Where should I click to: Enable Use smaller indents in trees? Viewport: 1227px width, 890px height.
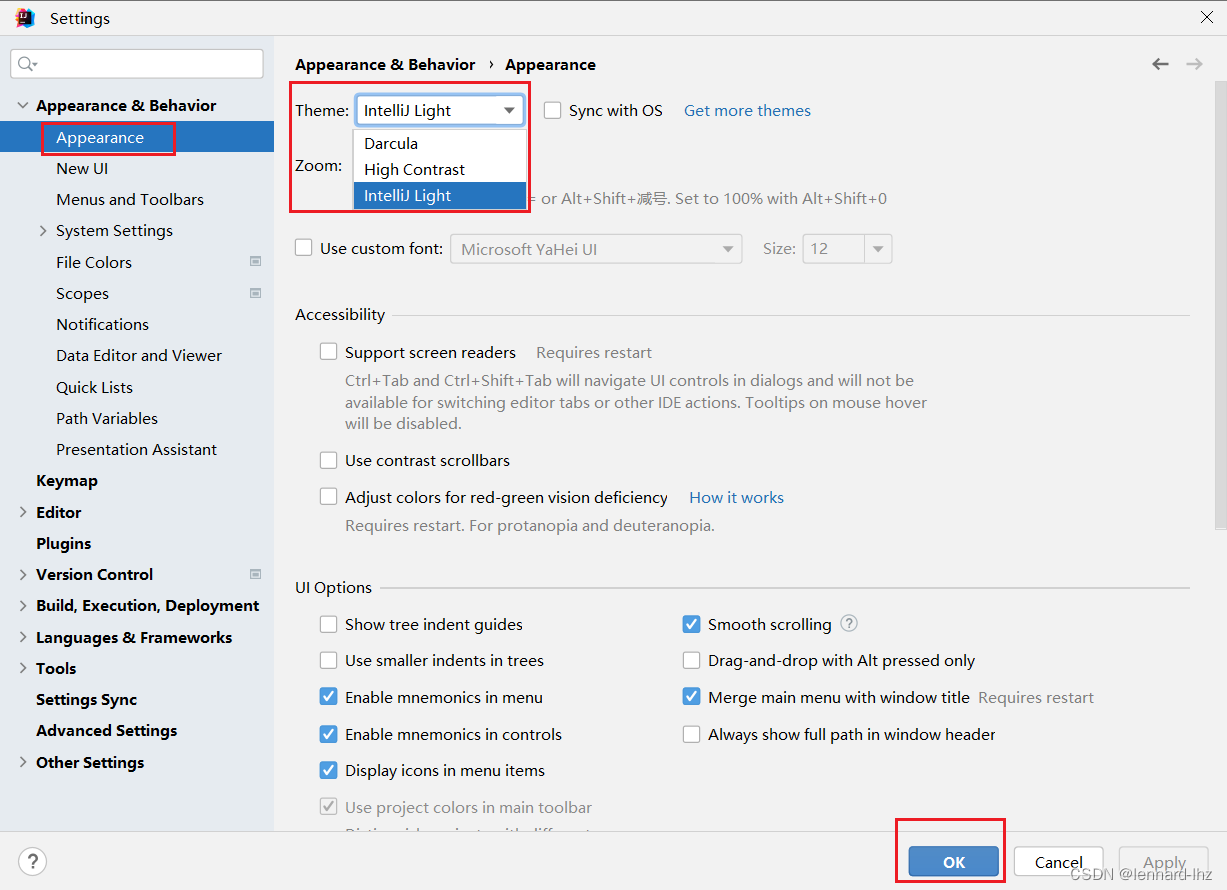(328, 660)
